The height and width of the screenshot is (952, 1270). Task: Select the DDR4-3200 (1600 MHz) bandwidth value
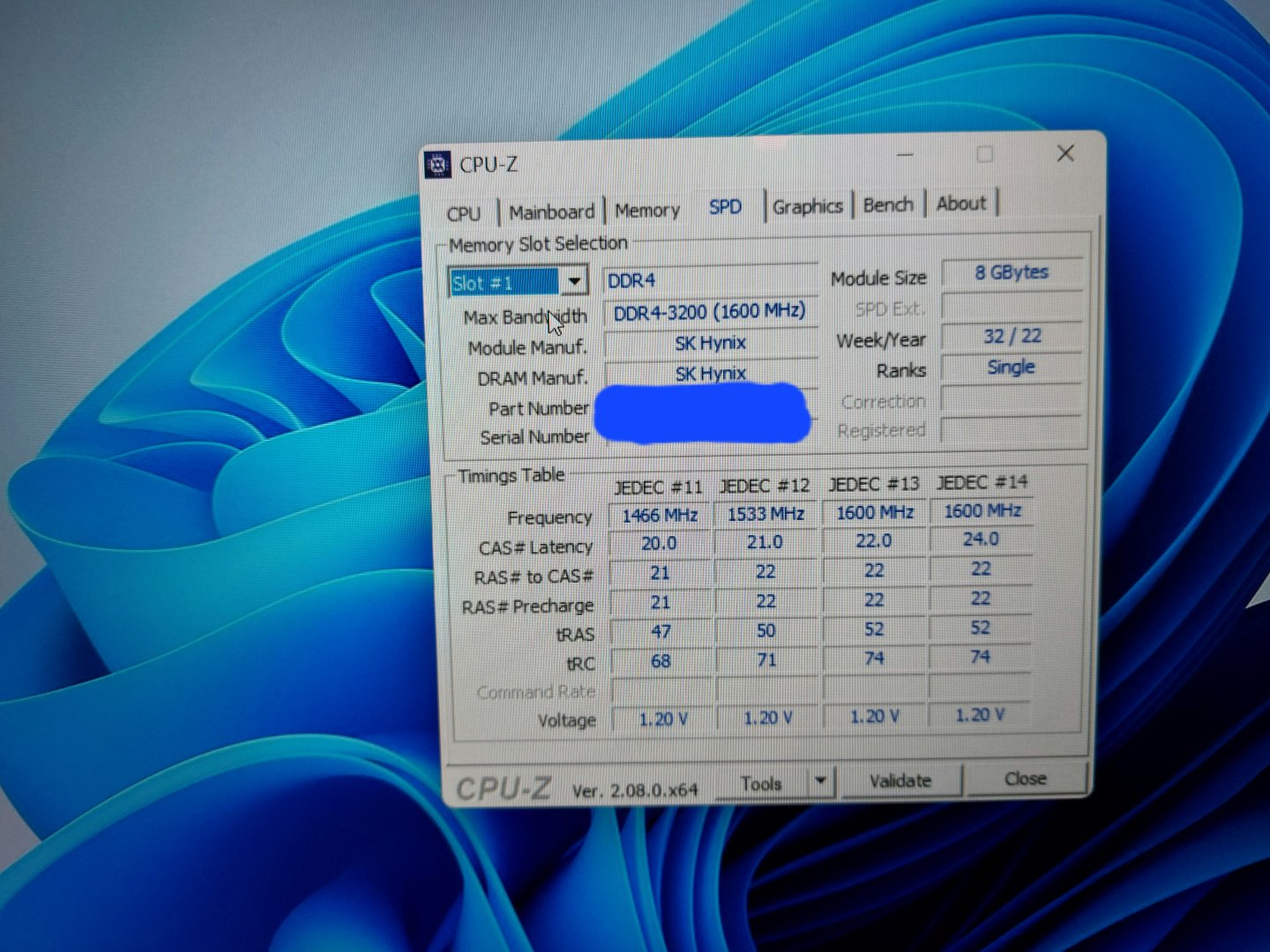711,312
